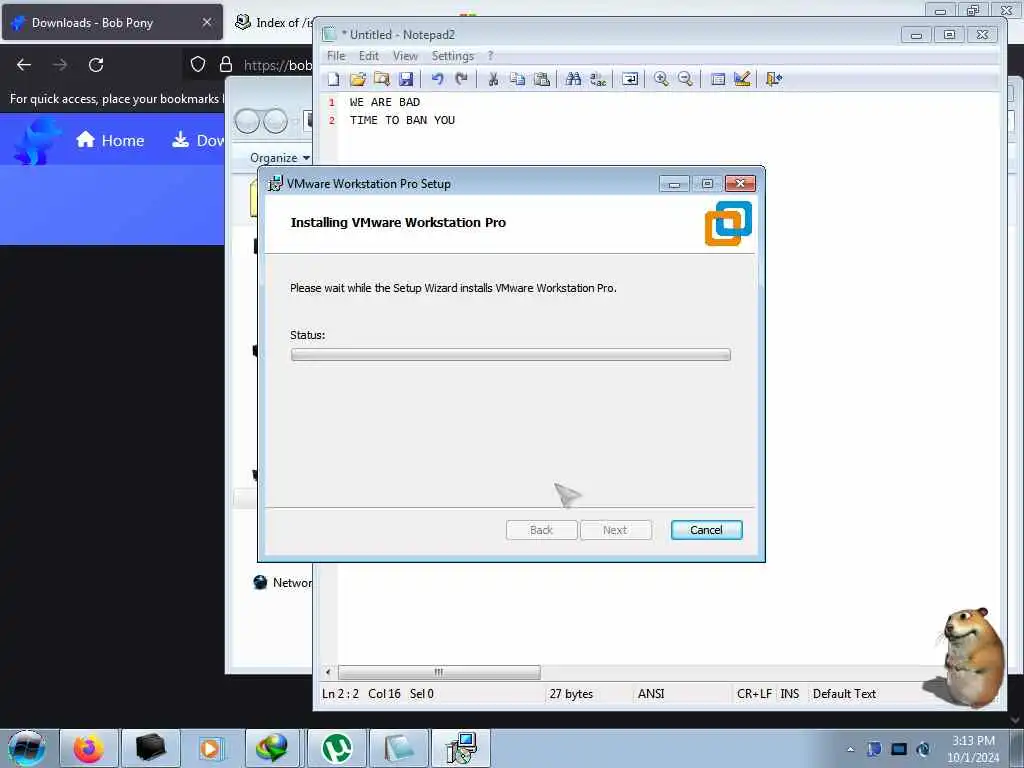The width and height of the screenshot is (1024, 768).
Task: Click Paste clipboard icon in Notepad2
Action: 541,79
